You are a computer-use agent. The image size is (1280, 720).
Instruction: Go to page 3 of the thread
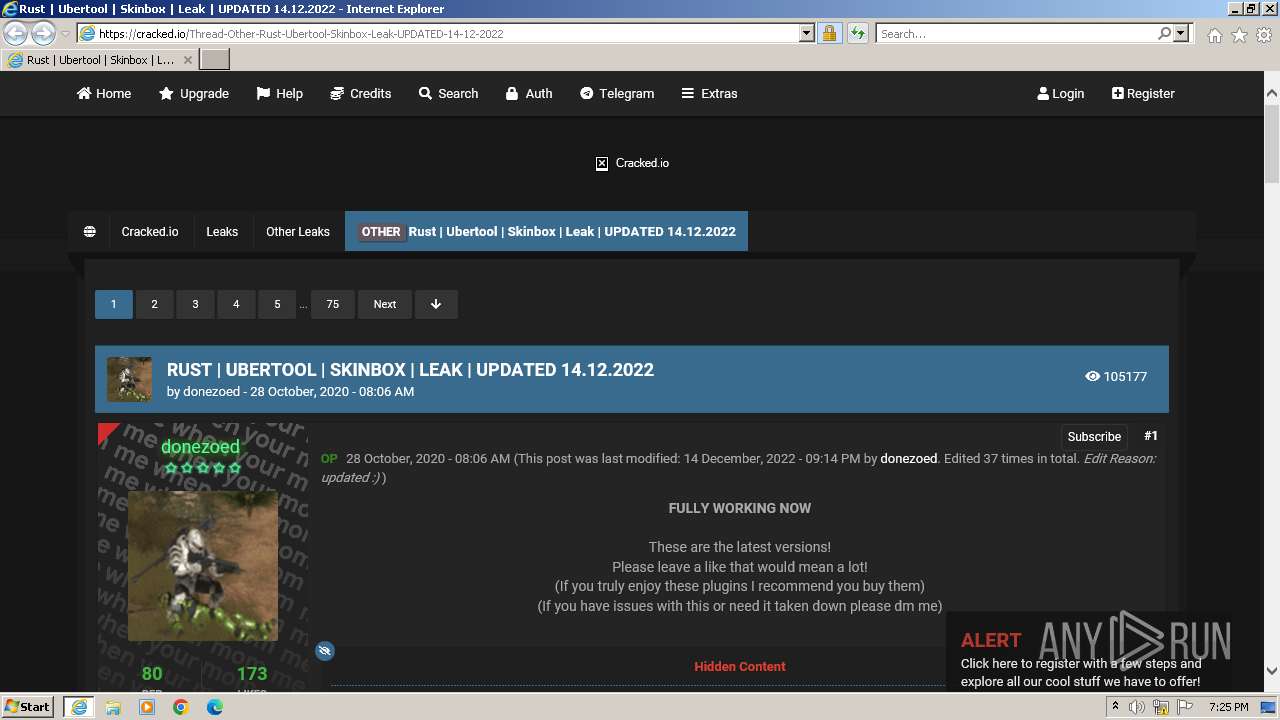[x=195, y=304]
